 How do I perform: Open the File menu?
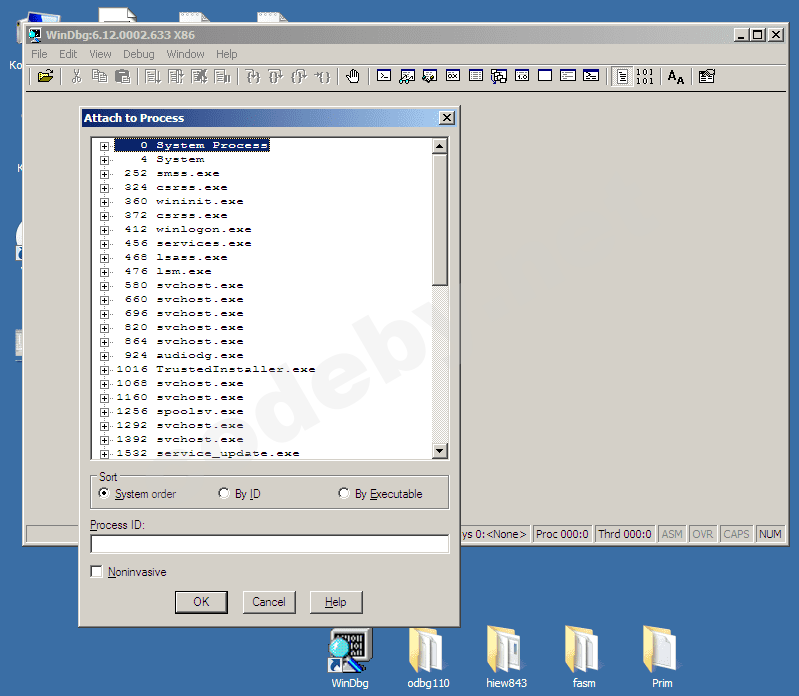pyautogui.click(x=39, y=54)
